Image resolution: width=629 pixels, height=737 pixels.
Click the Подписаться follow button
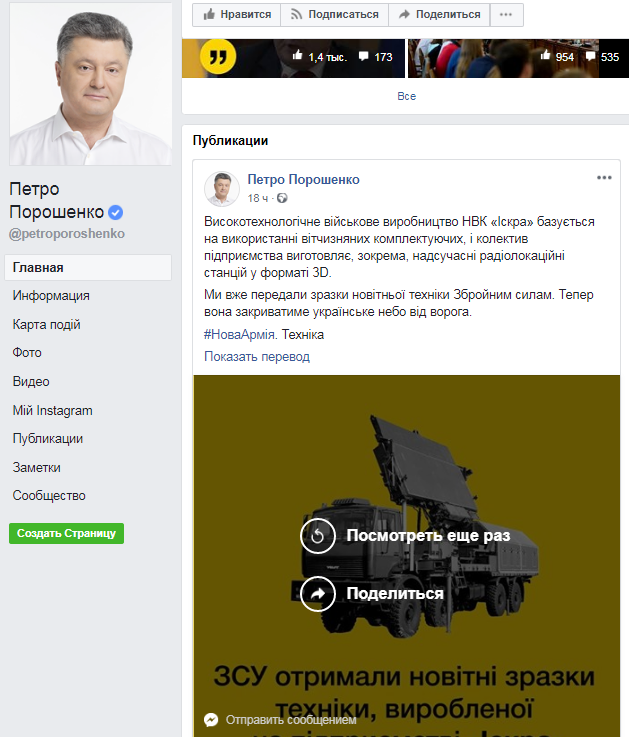coord(335,15)
